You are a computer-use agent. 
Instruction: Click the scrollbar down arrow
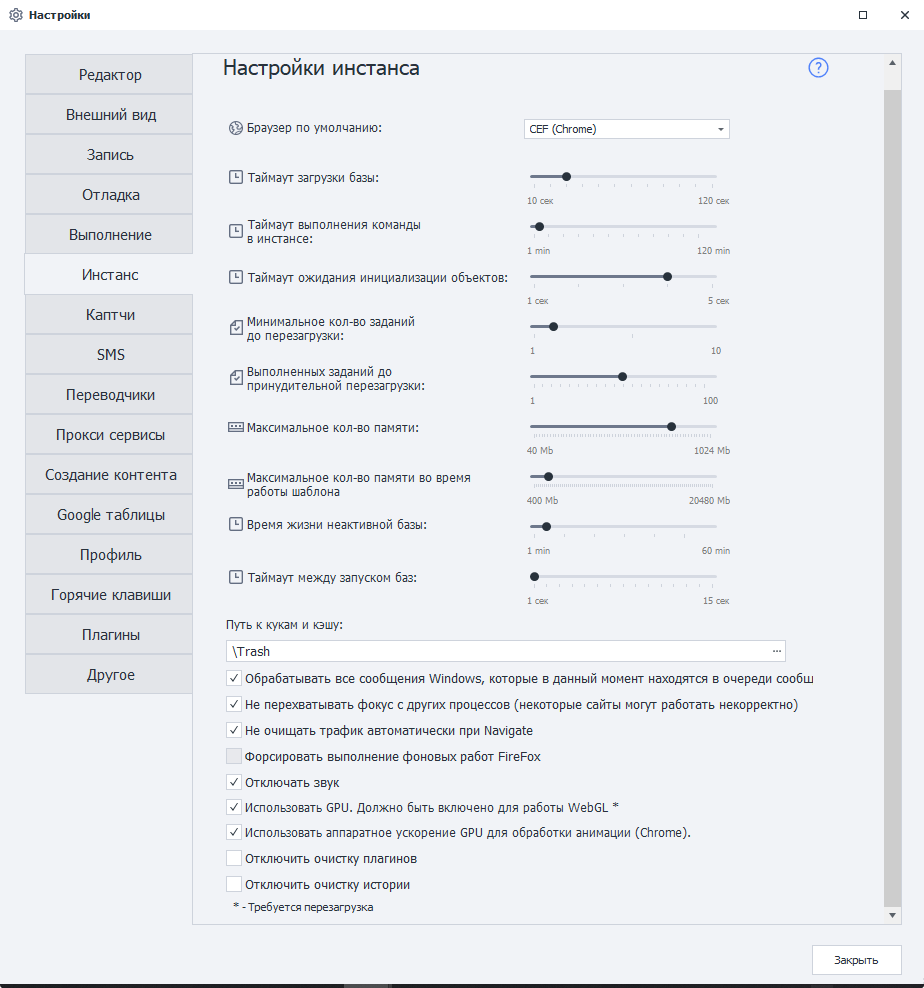click(x=893, y=914)
